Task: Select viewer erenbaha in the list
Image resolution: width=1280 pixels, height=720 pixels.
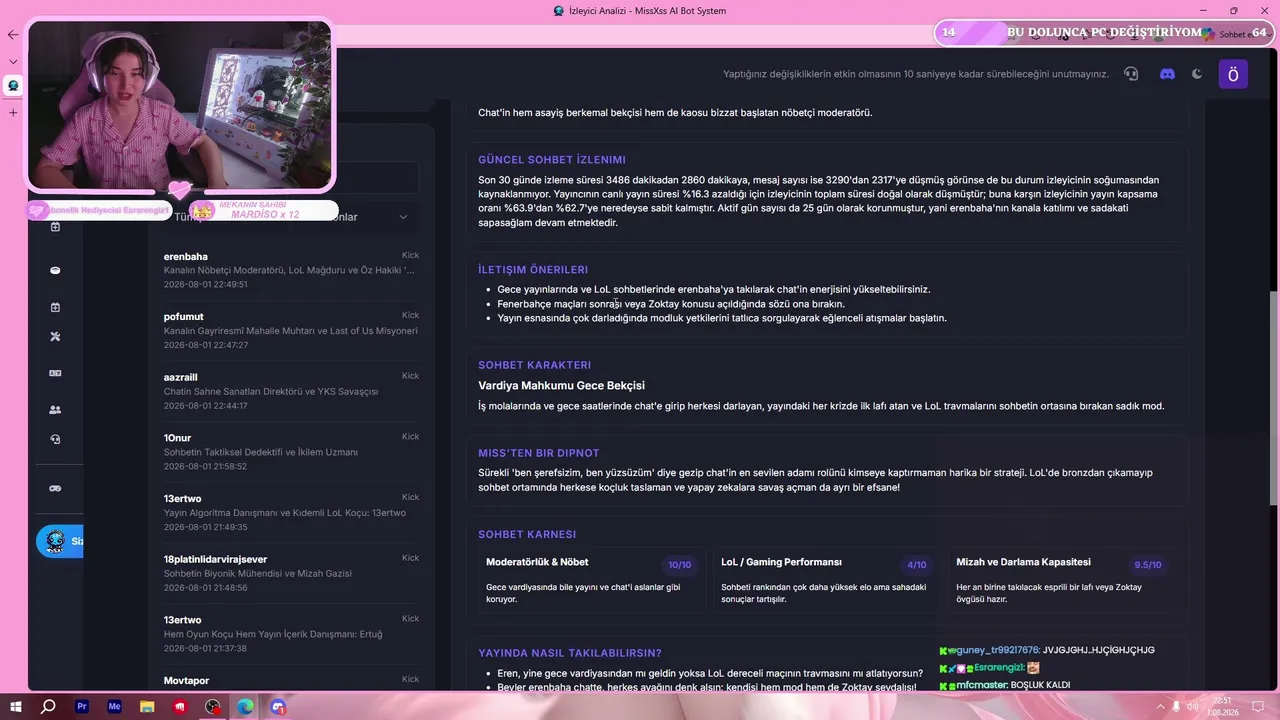Action: coord(291,270)
